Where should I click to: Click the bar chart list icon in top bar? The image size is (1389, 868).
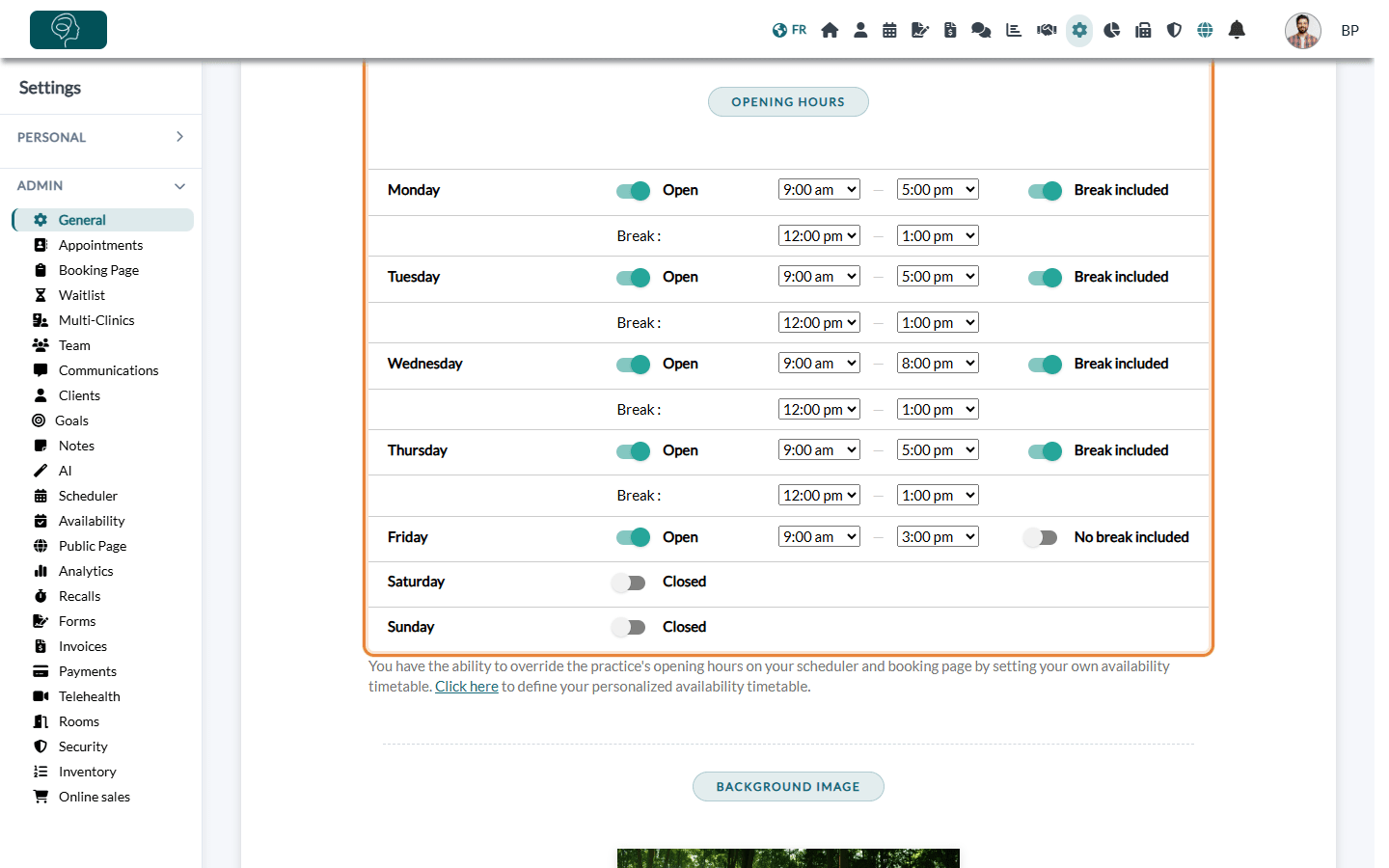pos(1014,30)
